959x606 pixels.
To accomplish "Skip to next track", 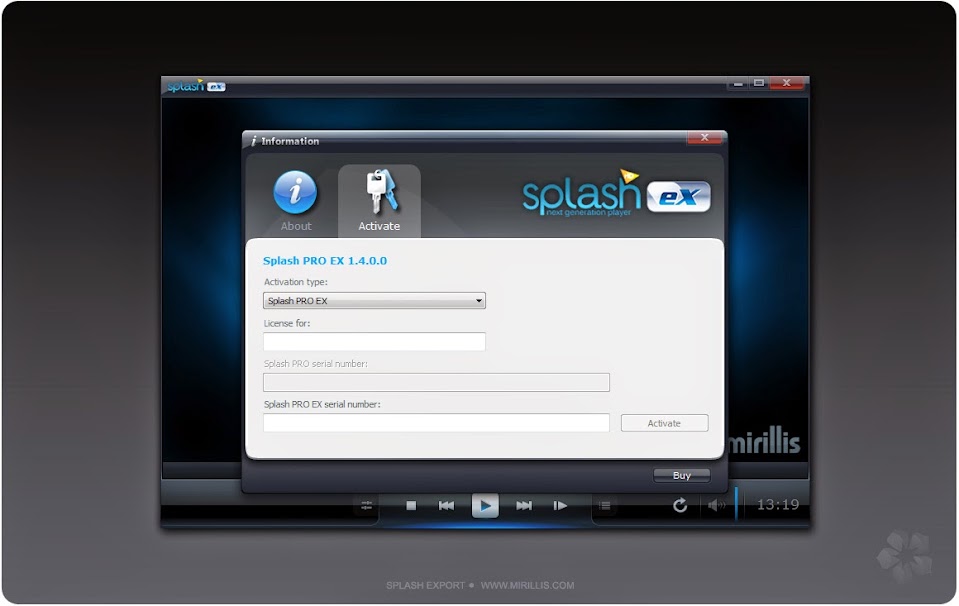I will pos(524,506).
